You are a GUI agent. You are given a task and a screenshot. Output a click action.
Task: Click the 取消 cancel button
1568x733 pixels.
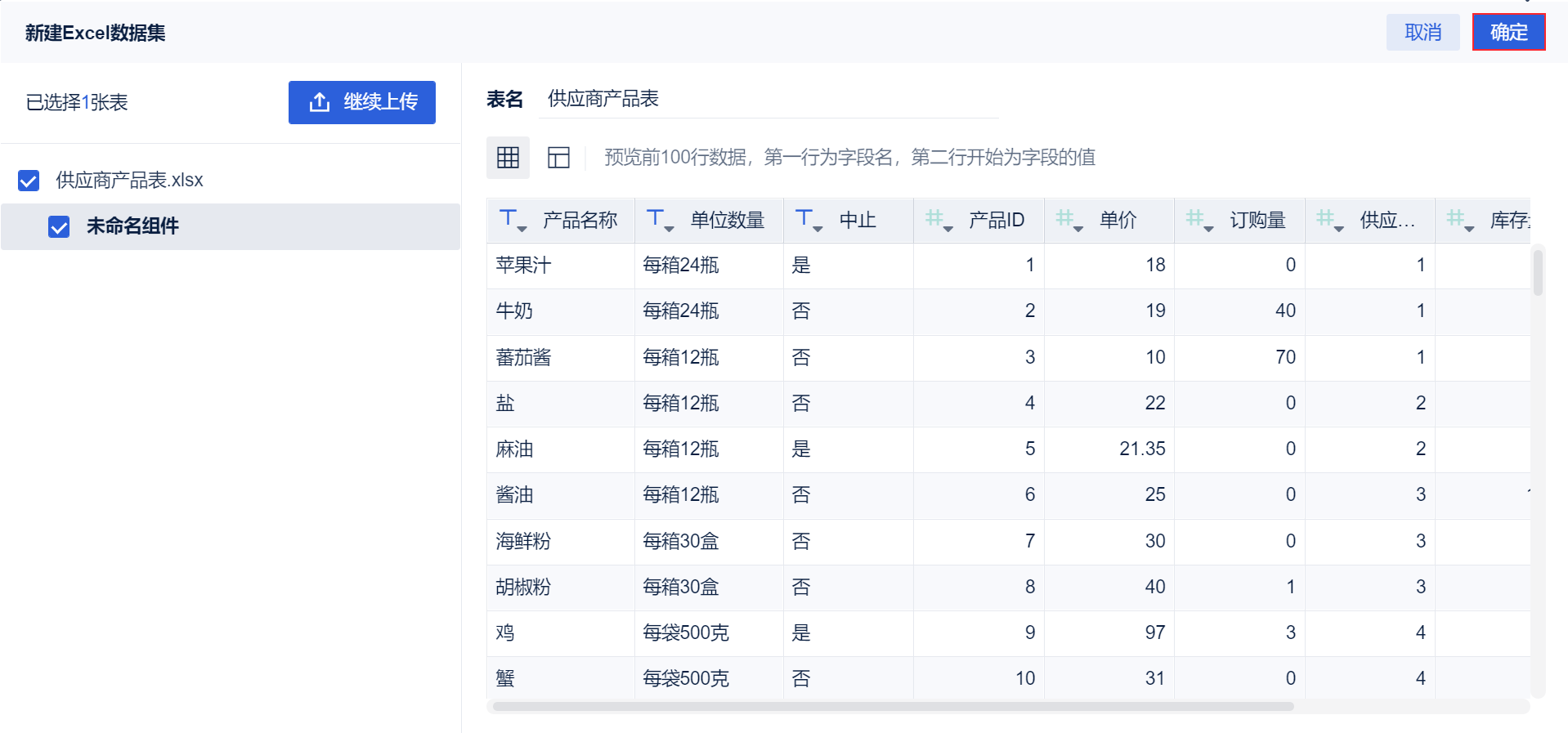pos(1422,33)
